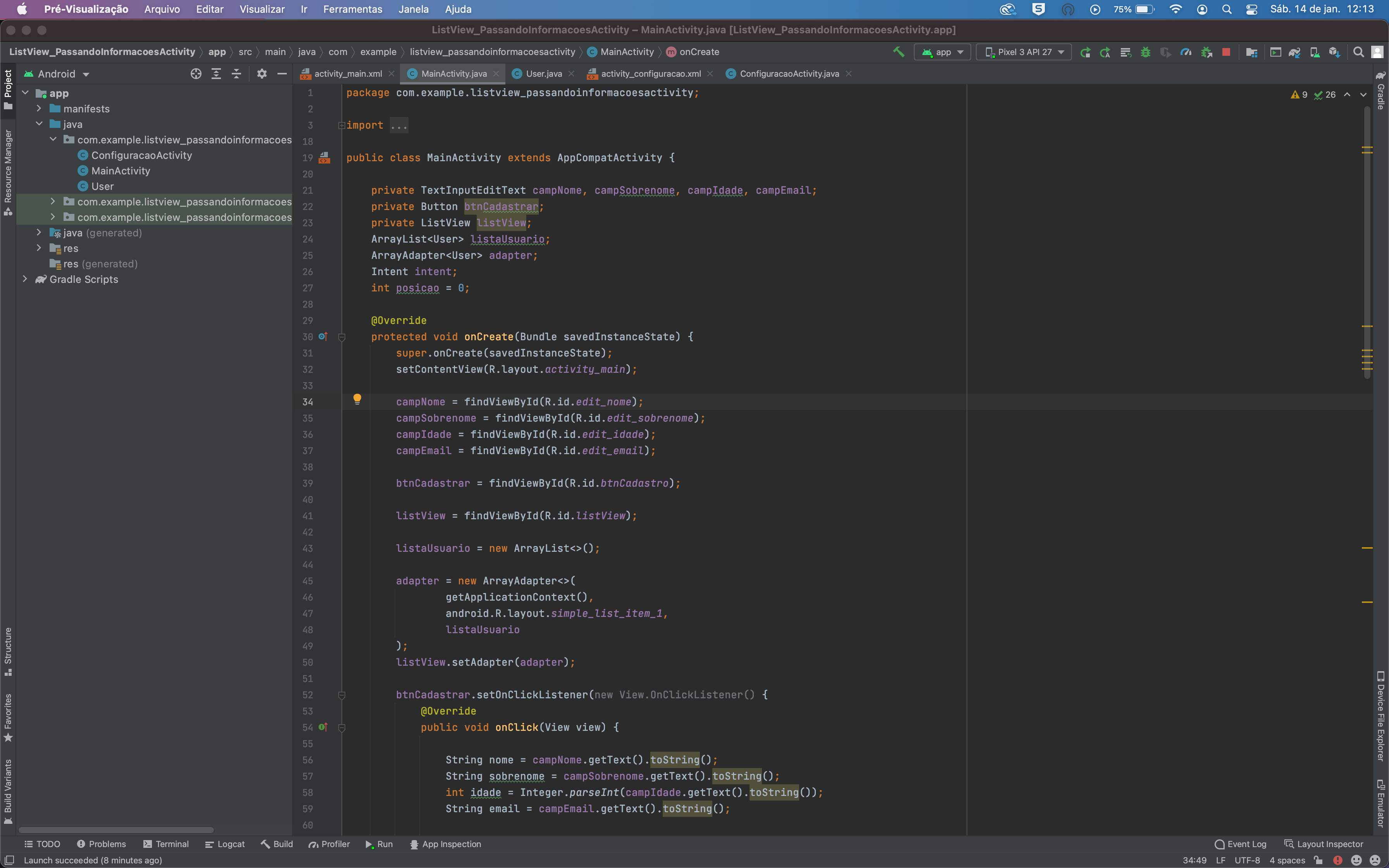This screenshot has height=868, width=1389.
Task: Unfold the collapsed import block
Action: pyautogui.click(x=341, y=125)
